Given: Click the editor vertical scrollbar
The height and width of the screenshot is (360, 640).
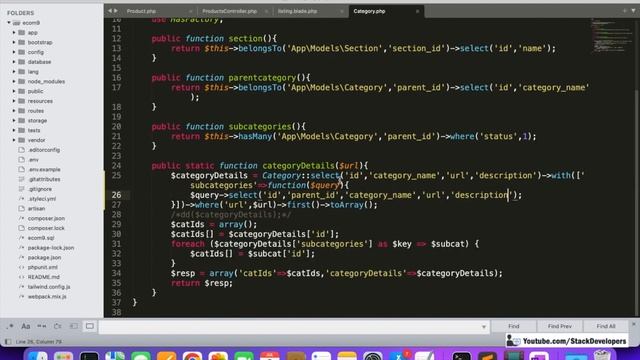Looking at the screenshot, I should 637,202.
